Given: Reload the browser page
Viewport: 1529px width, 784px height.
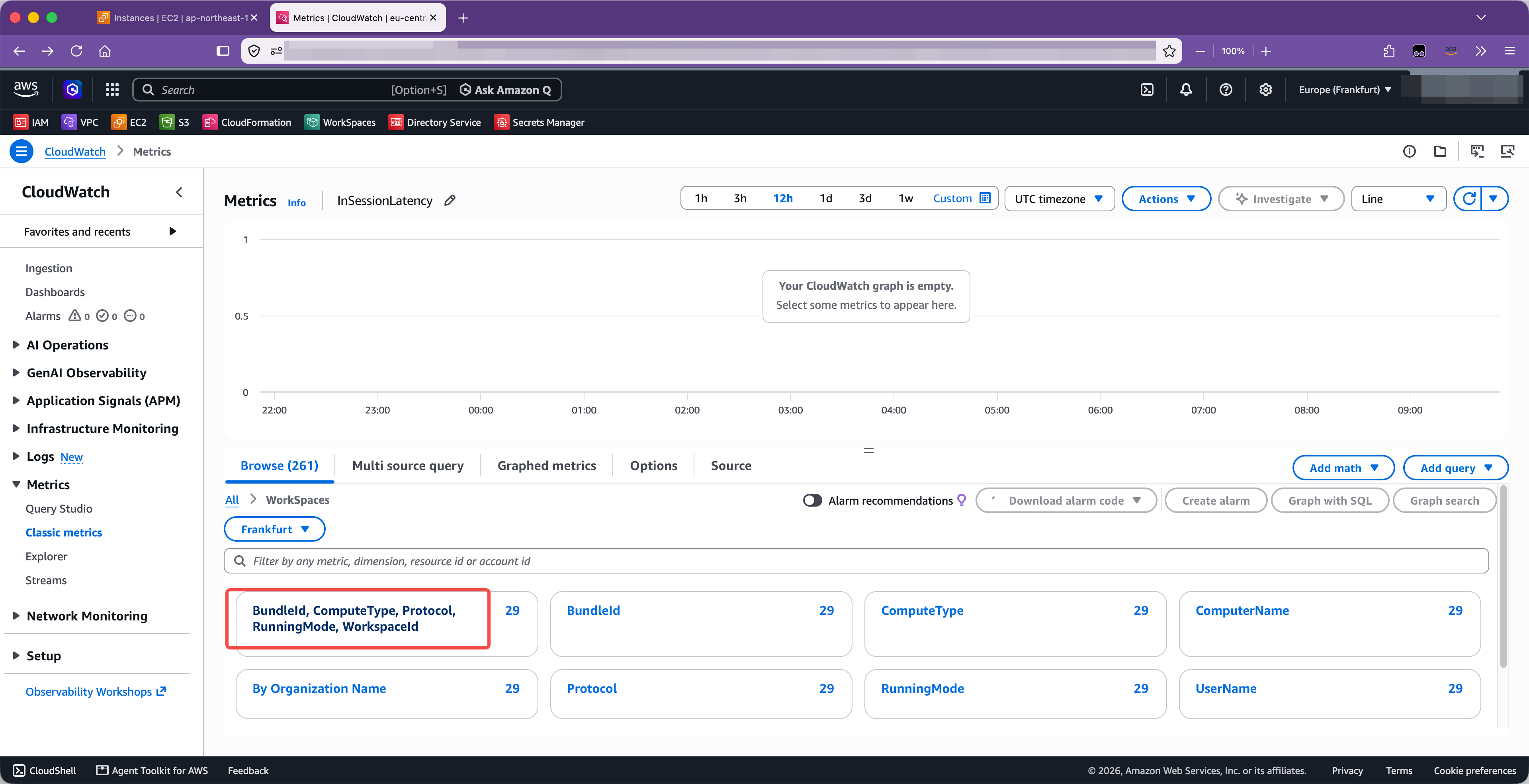Looking at the screenshot, I should click(76, 51).
